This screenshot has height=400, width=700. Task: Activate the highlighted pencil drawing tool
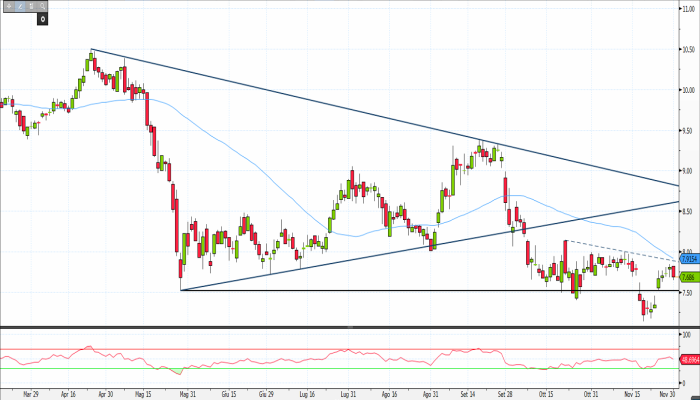pyautogui.click(x=19, y=6)
